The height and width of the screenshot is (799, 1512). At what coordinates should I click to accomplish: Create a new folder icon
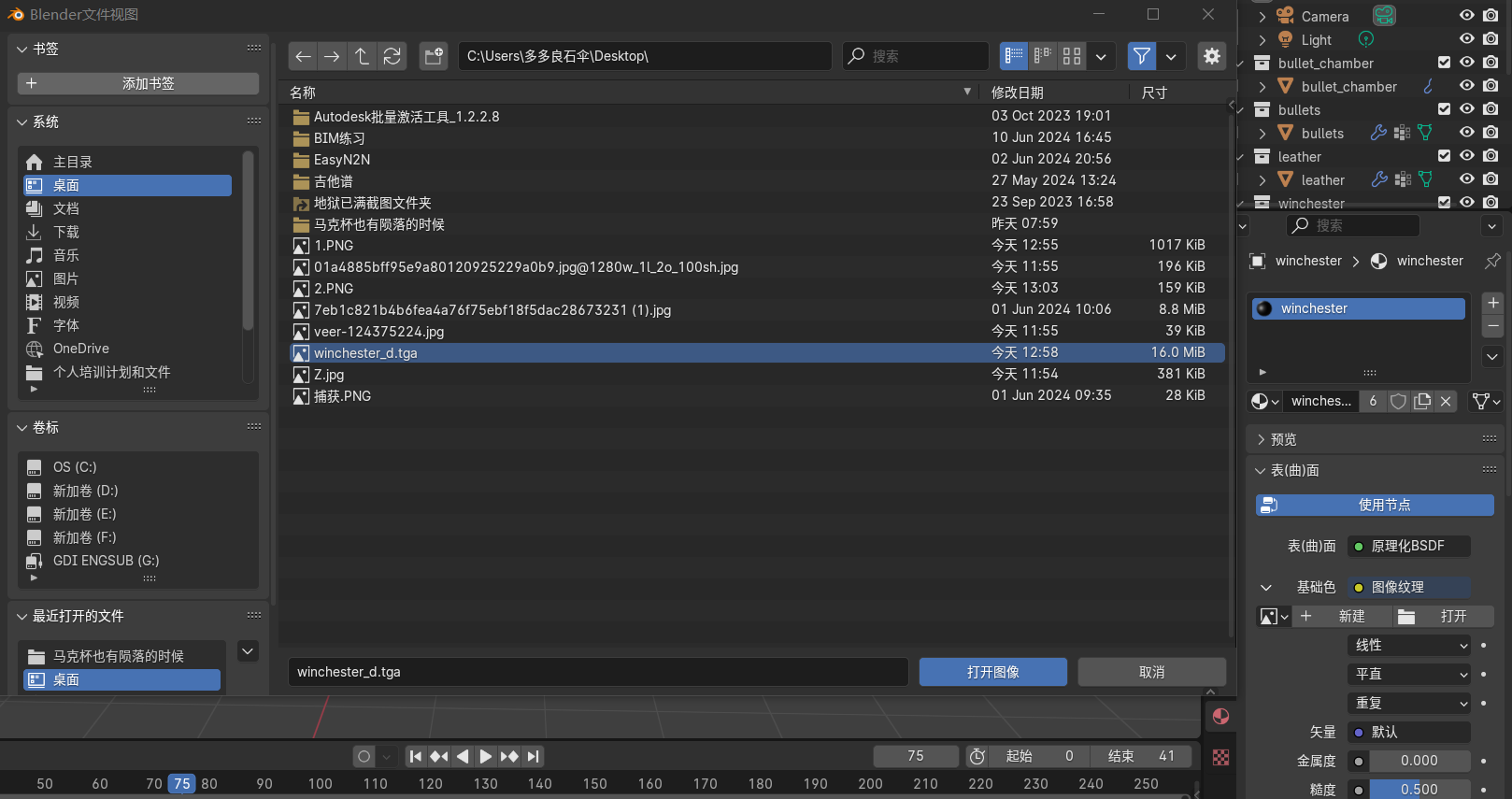[x=434, y=56]
